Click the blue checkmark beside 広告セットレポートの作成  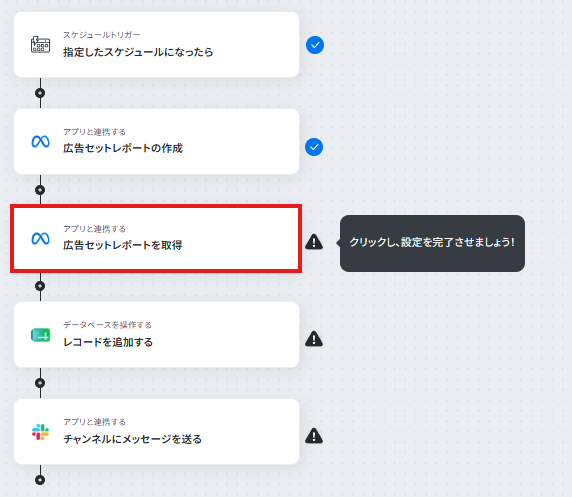pos(314,147)
